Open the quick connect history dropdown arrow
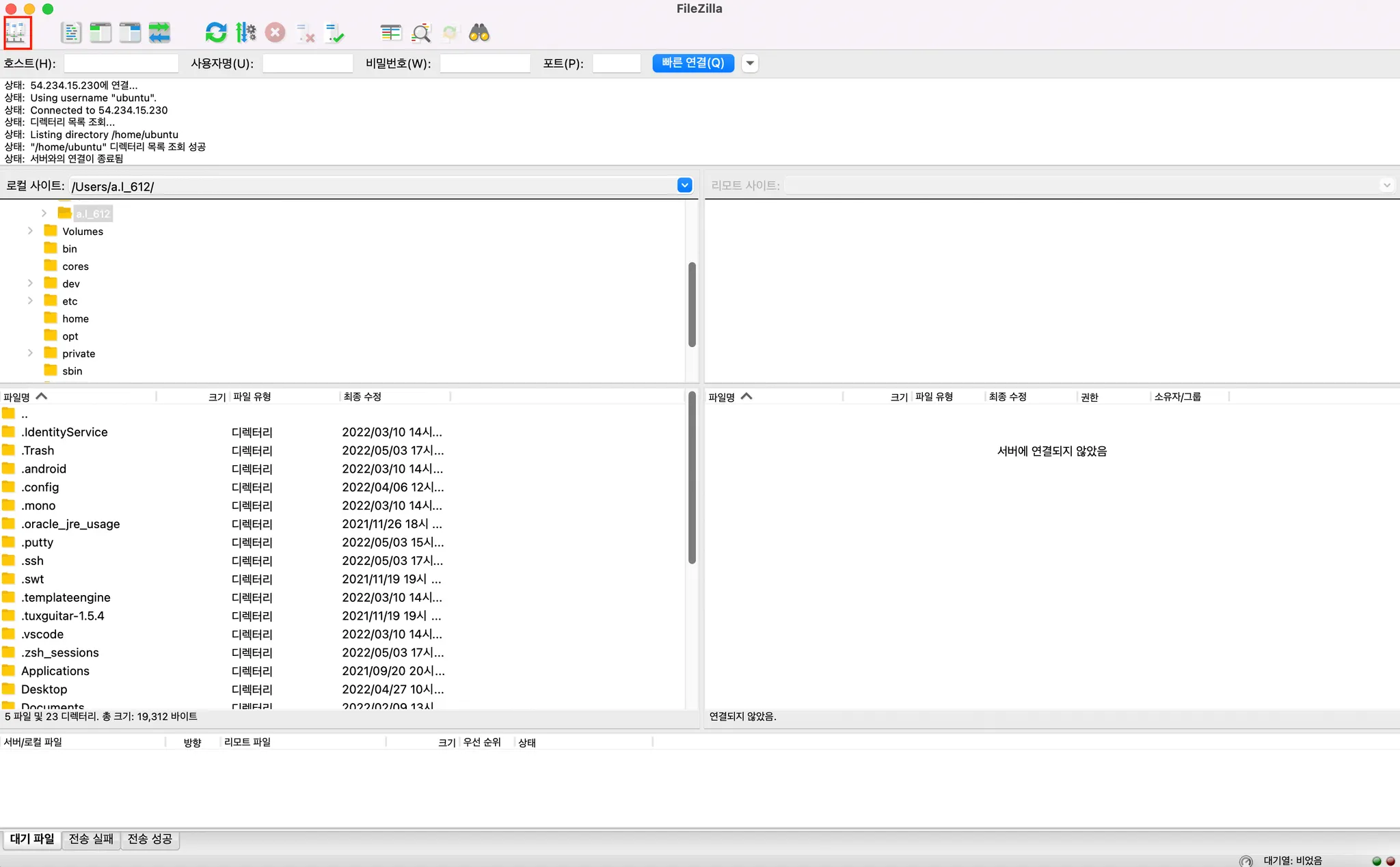The height and width of the screenshot is (867, 1400). pos(750,63)
